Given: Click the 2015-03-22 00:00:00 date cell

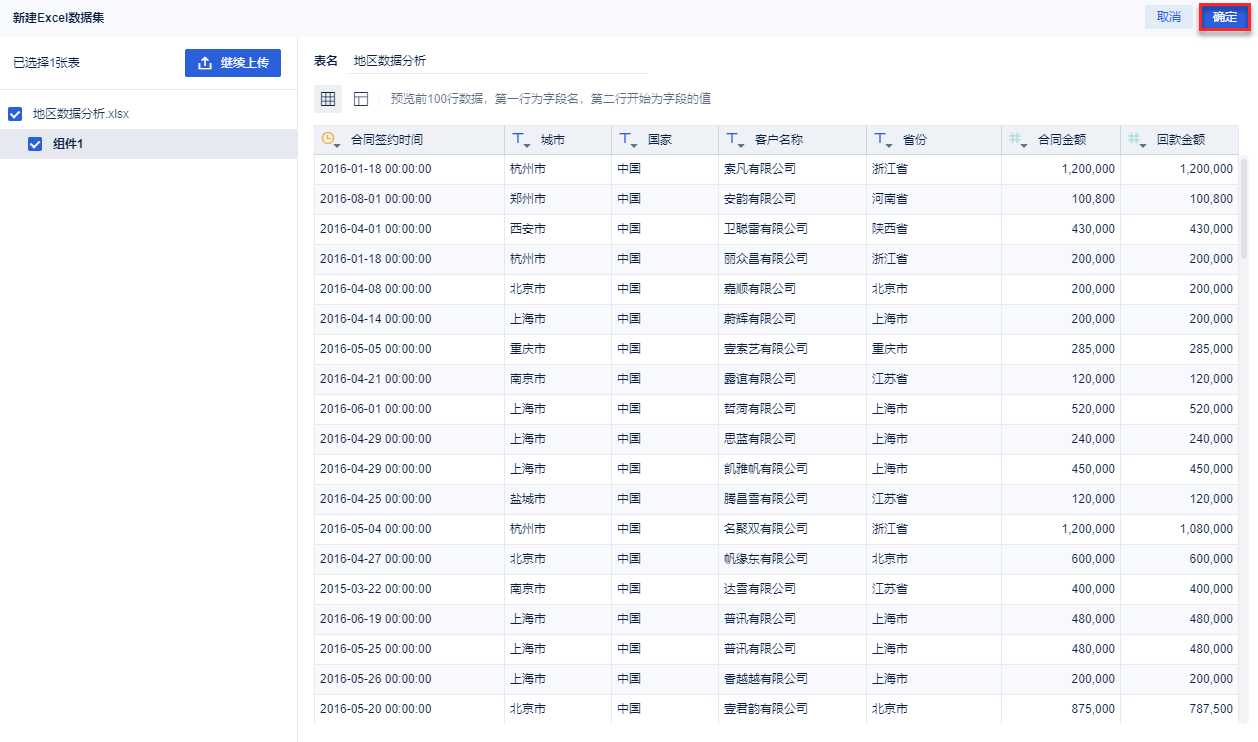Looking at the screenshot, I should (x=409, y=589).
